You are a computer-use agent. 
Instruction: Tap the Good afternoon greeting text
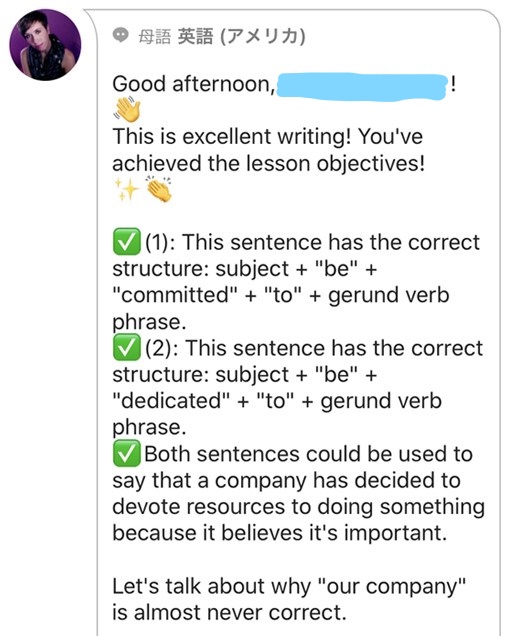click(194, 84)
